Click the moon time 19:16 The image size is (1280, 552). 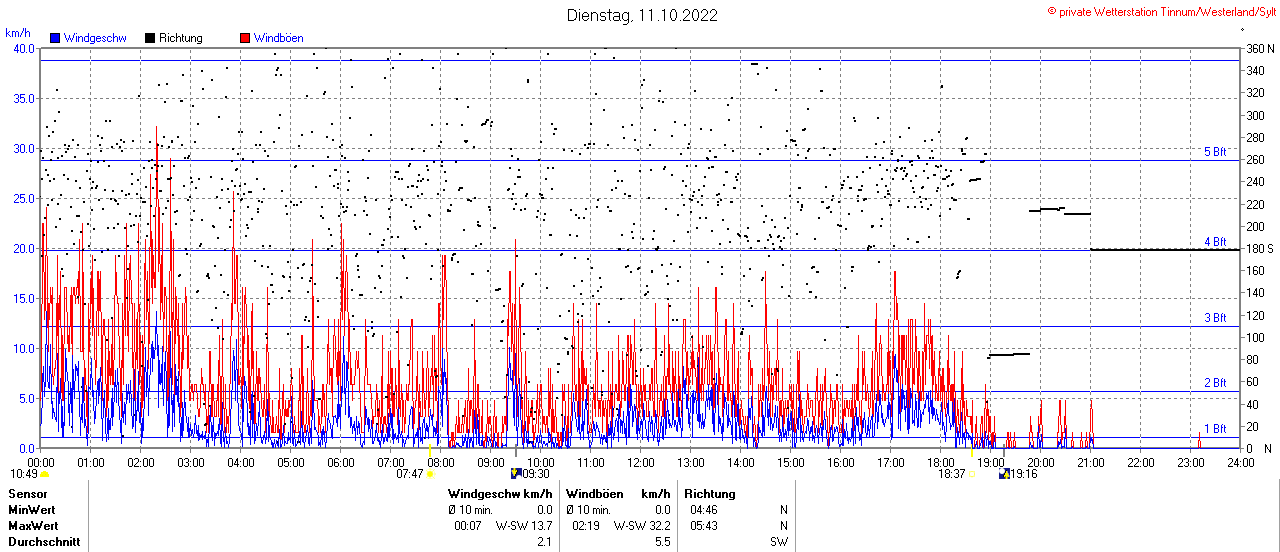[x=1024, y=474]
